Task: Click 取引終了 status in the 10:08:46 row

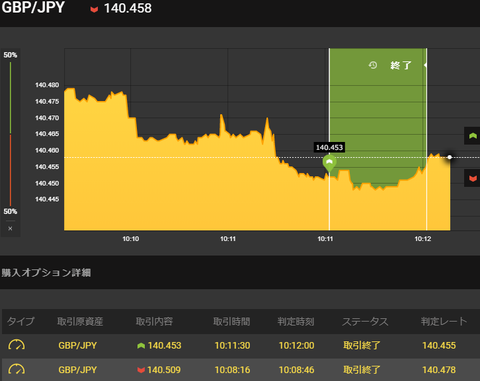Action: point(362,370)
